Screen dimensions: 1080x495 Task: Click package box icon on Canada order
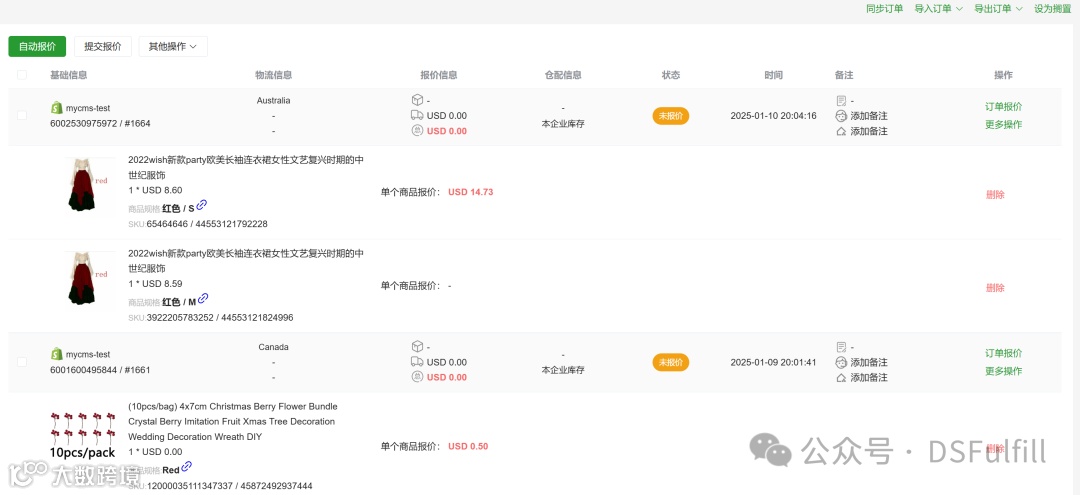point(417,347)
